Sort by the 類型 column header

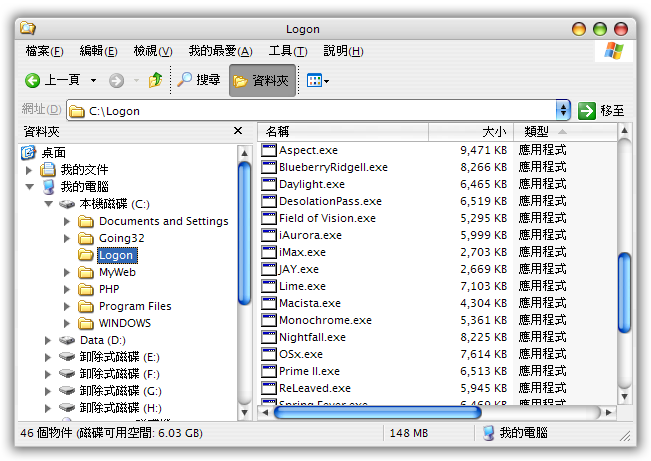click(x=565, y=132)
